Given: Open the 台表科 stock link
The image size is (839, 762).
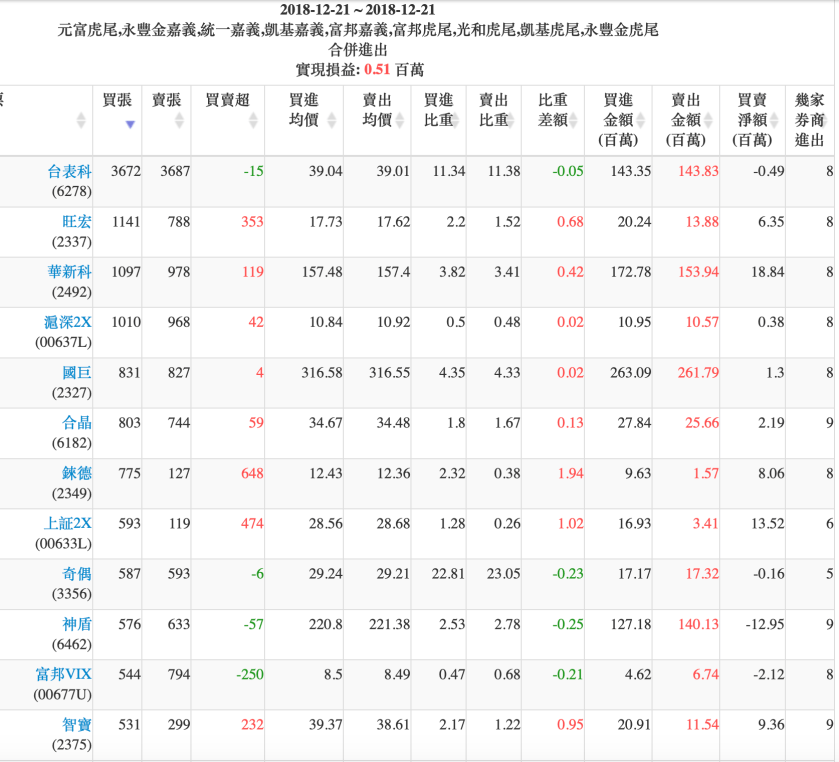Looking at the screenshot, I should click(70, 172).
